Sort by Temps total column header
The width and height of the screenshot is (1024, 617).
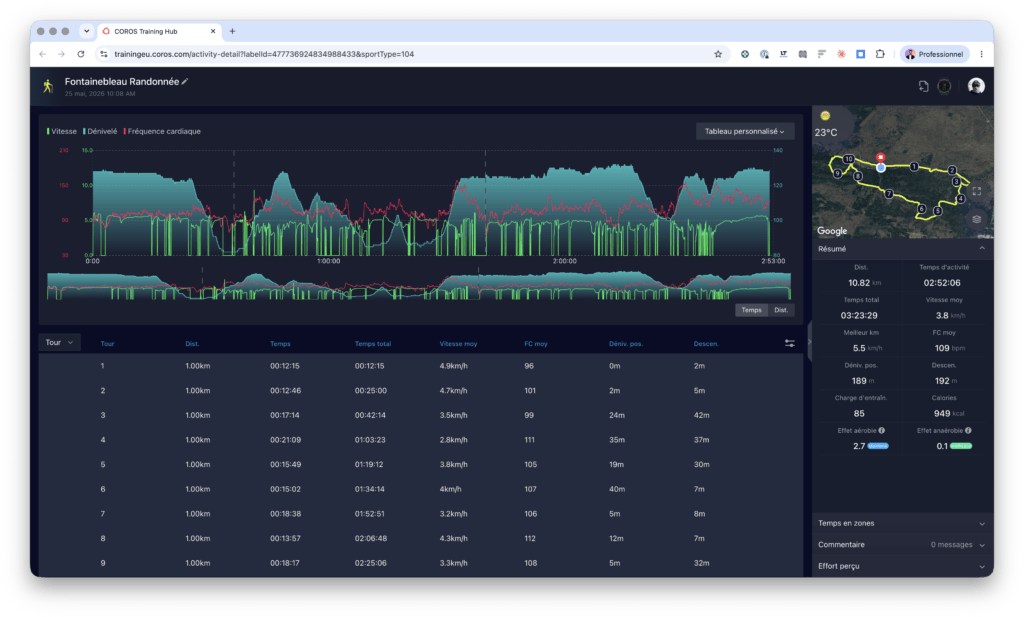[372, 343]
